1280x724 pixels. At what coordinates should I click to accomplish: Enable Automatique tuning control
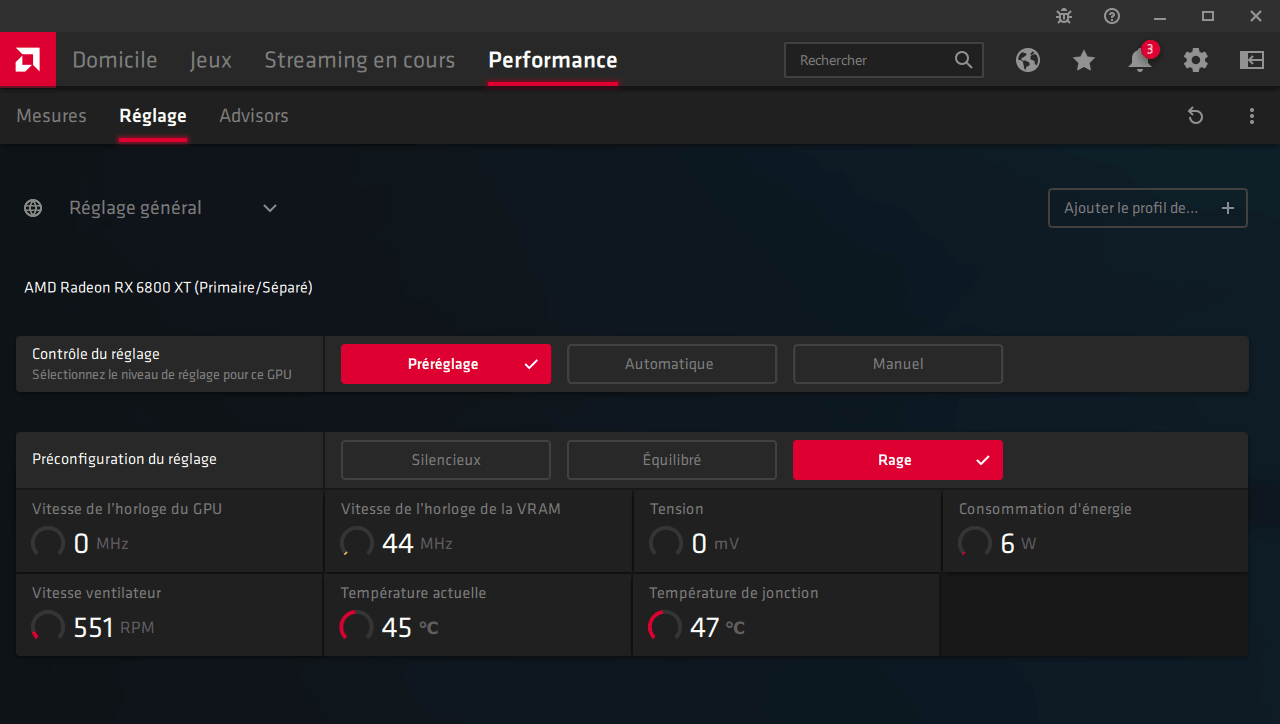click(x=671, y=364)
